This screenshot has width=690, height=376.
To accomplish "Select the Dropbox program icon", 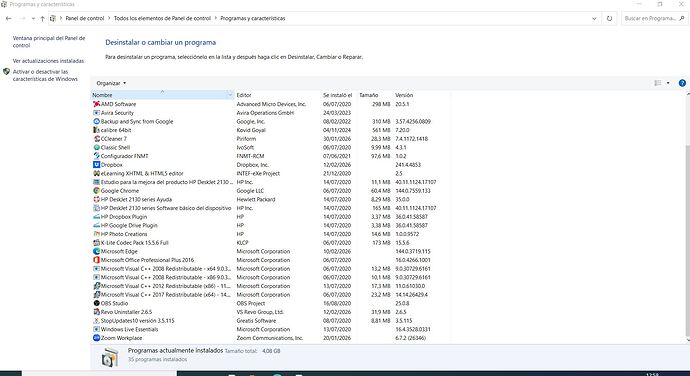I will pyautogui.click(x=96, y=165).
